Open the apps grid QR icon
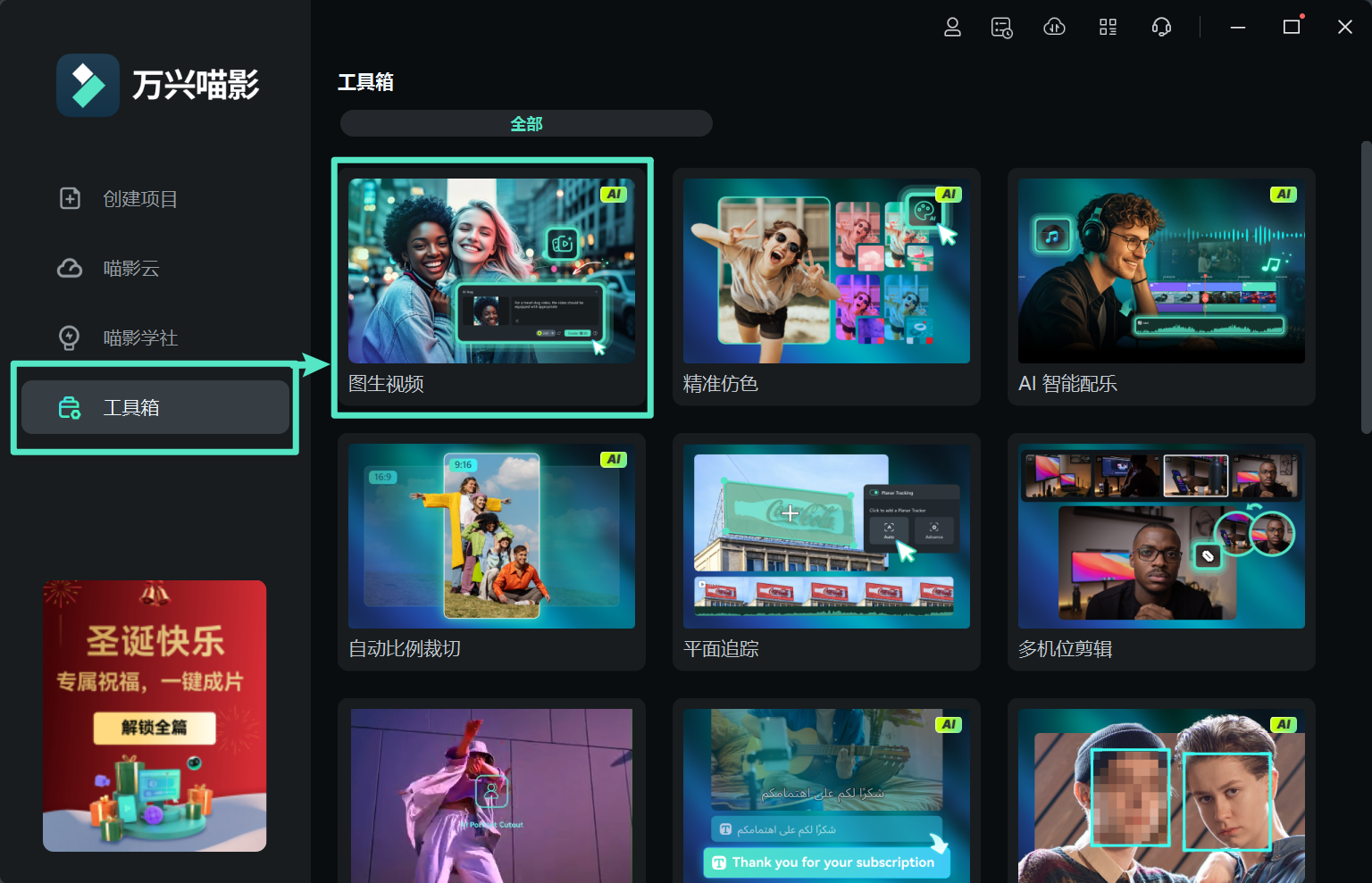Viewport: 1372px width, 883px height. click(1108, 28)
